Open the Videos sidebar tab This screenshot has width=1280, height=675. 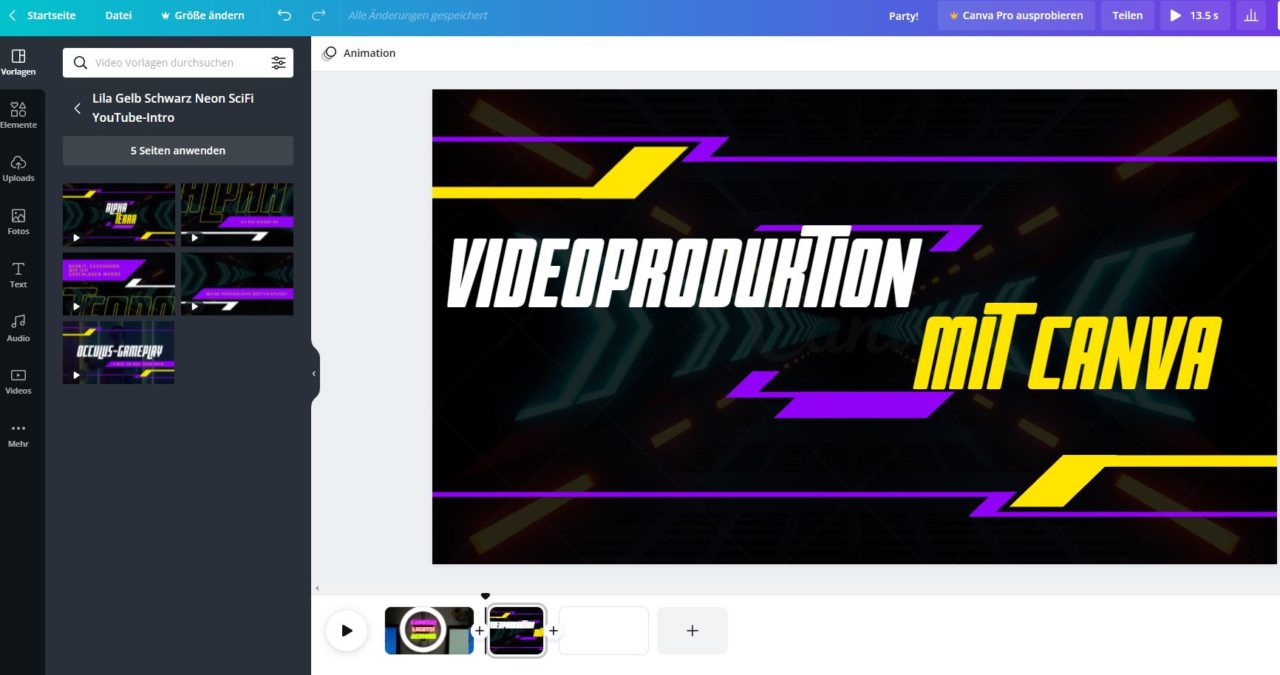(18, 381)
